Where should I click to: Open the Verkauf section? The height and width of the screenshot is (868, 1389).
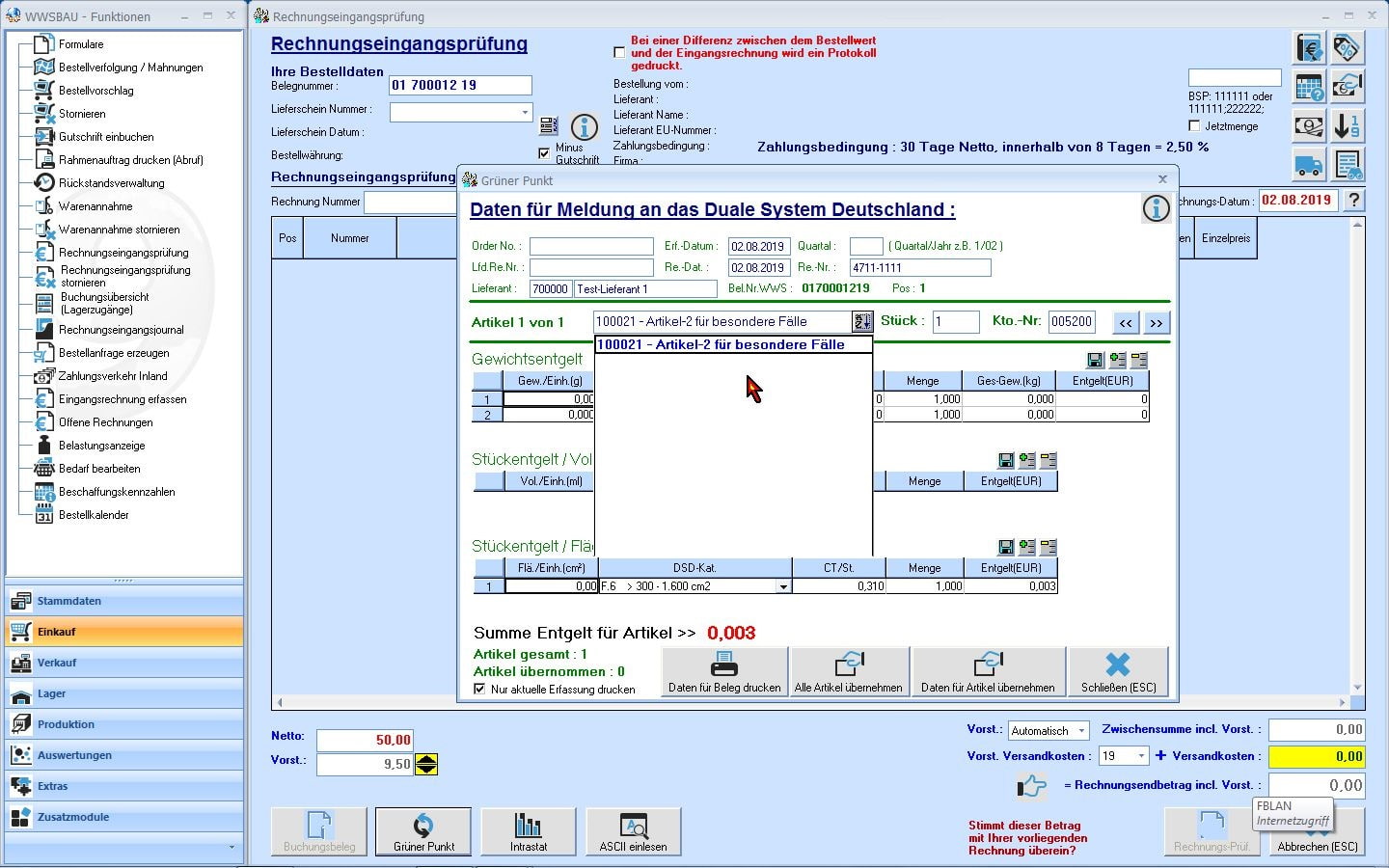[124, 663]
